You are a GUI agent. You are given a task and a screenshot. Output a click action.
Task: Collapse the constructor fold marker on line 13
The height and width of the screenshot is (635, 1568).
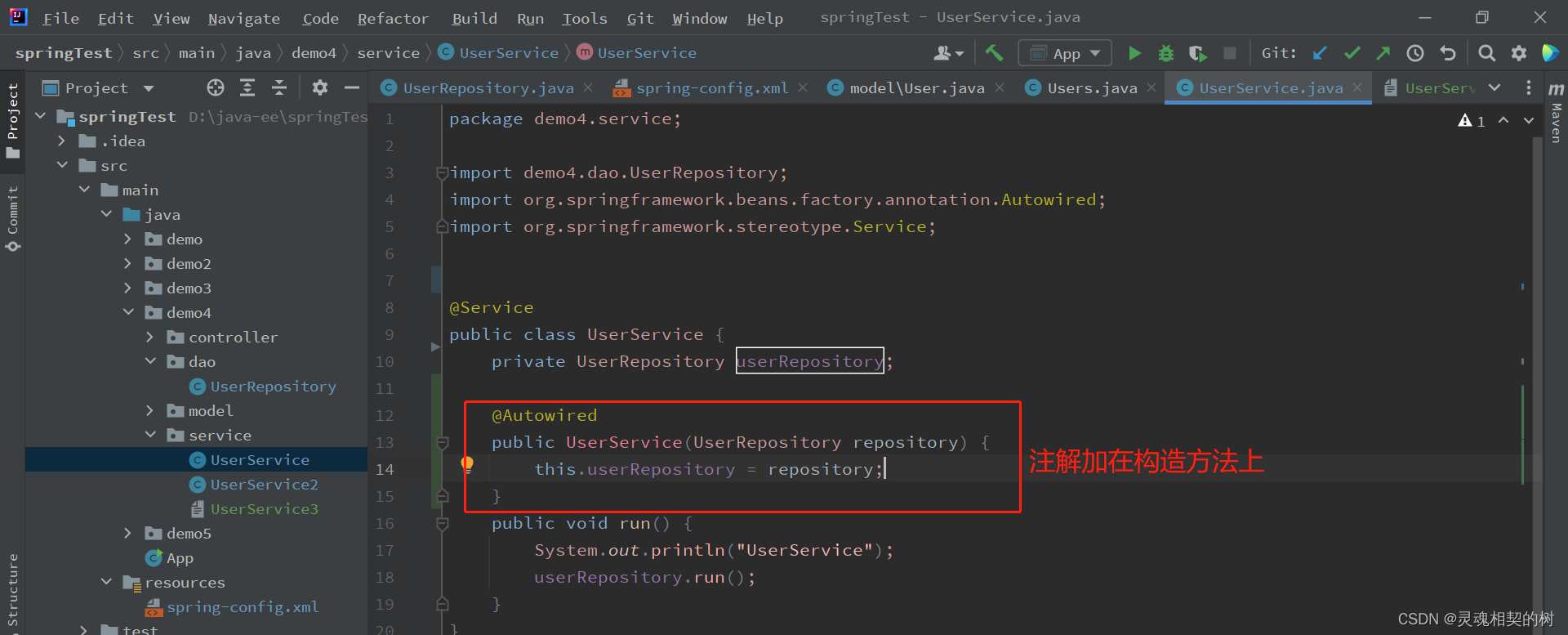coord(443,443)
